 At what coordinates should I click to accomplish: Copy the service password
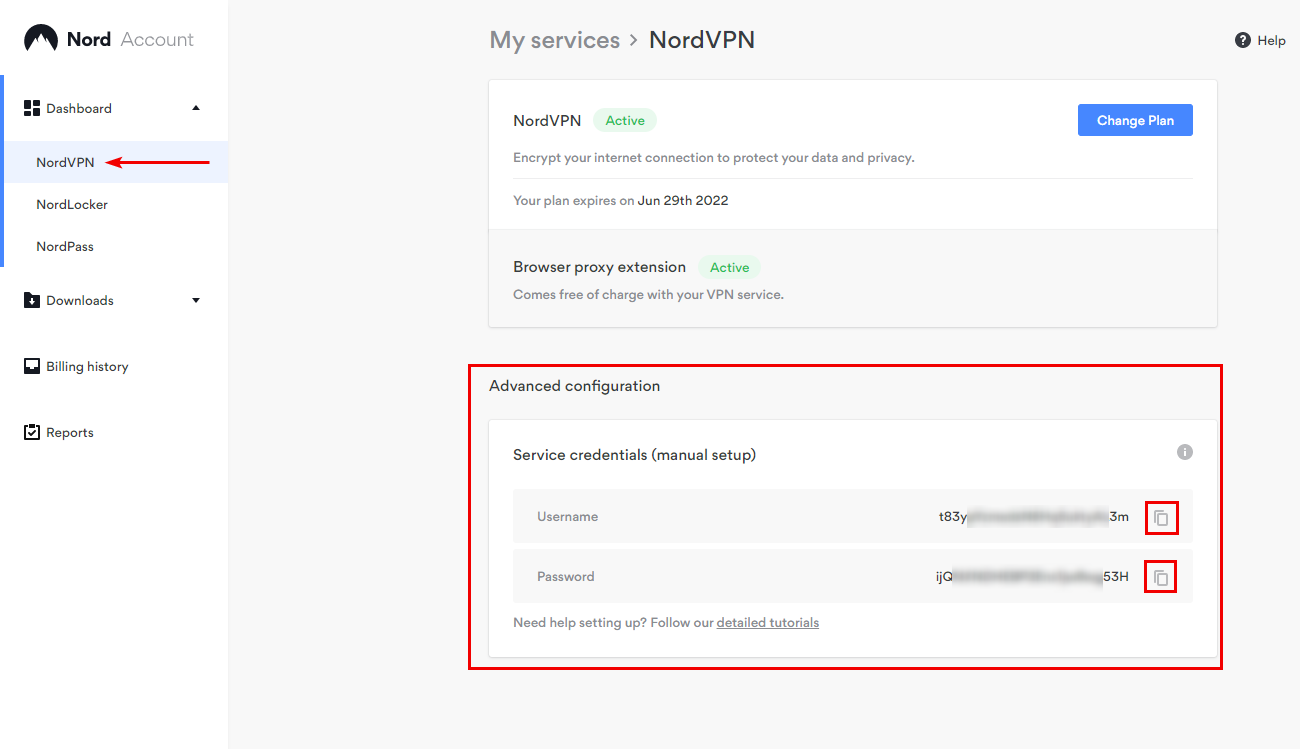pyautogui.click(x=1160, y=576)
